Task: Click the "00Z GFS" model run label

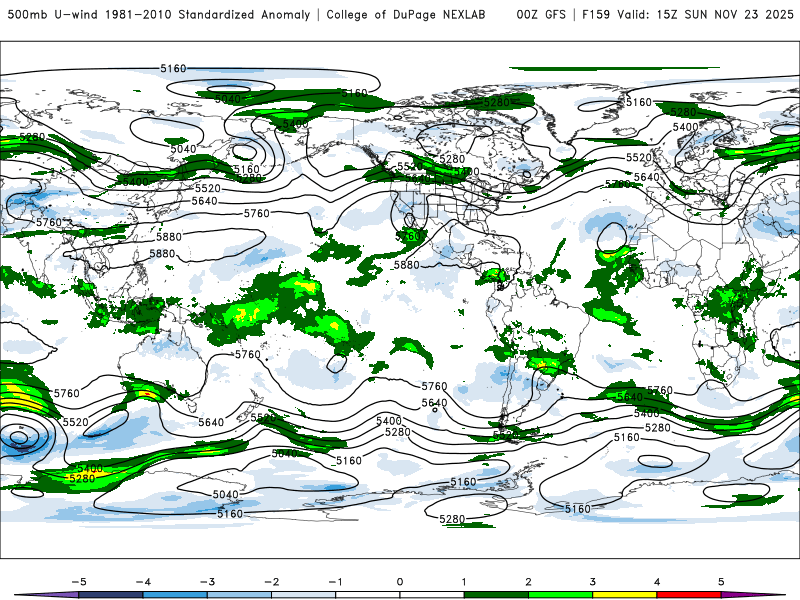Action: point(541,15)
